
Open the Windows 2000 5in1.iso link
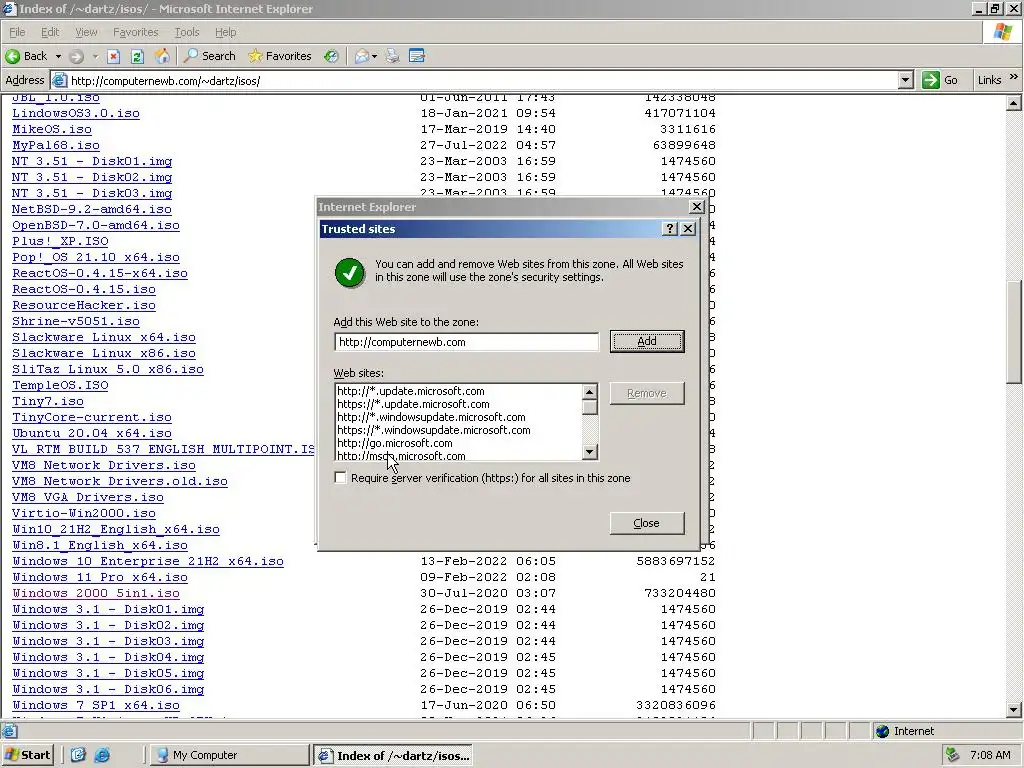(96, 594)
